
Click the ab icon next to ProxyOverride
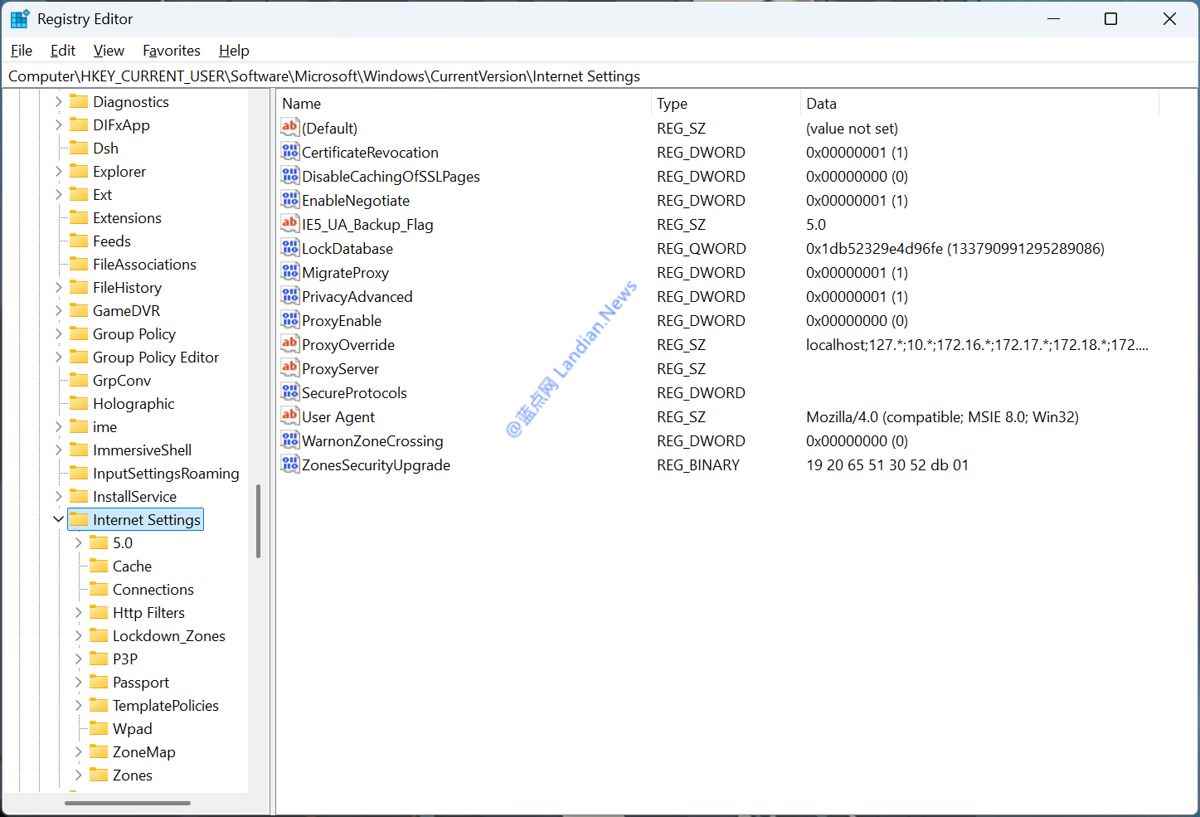(x=288, y=344)
